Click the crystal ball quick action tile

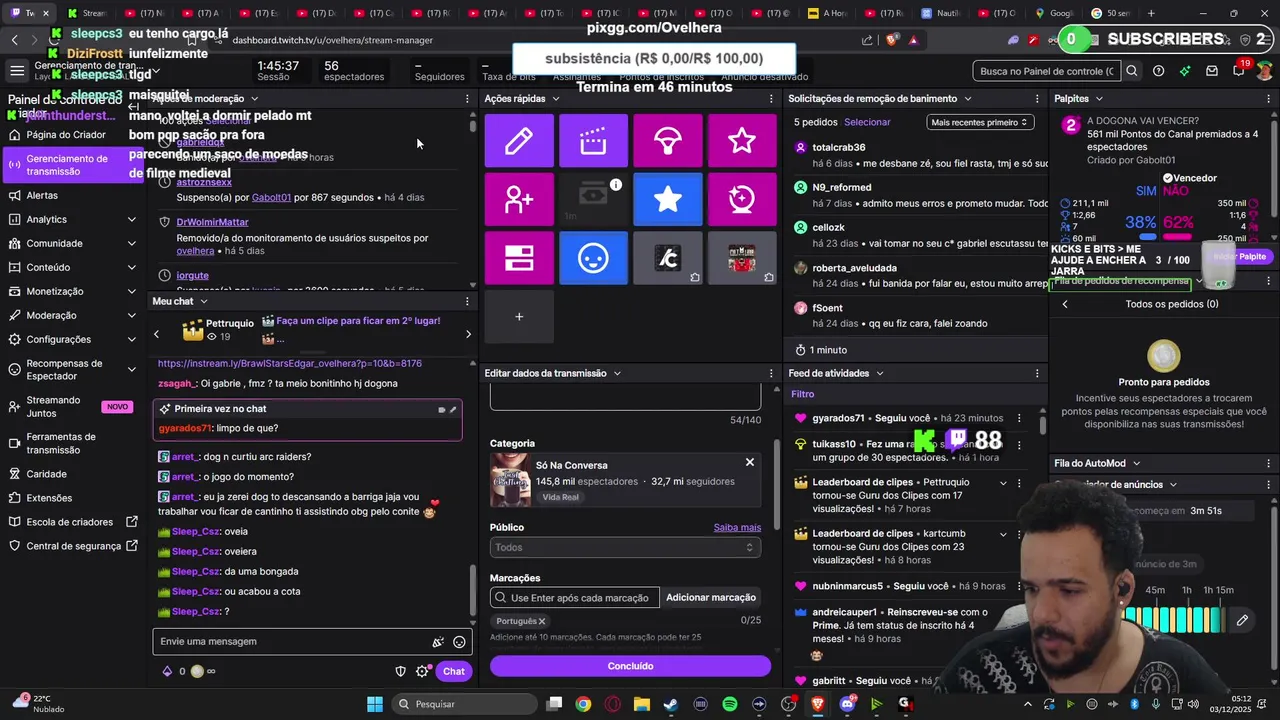pyautogui.click(x=742, y=199)
